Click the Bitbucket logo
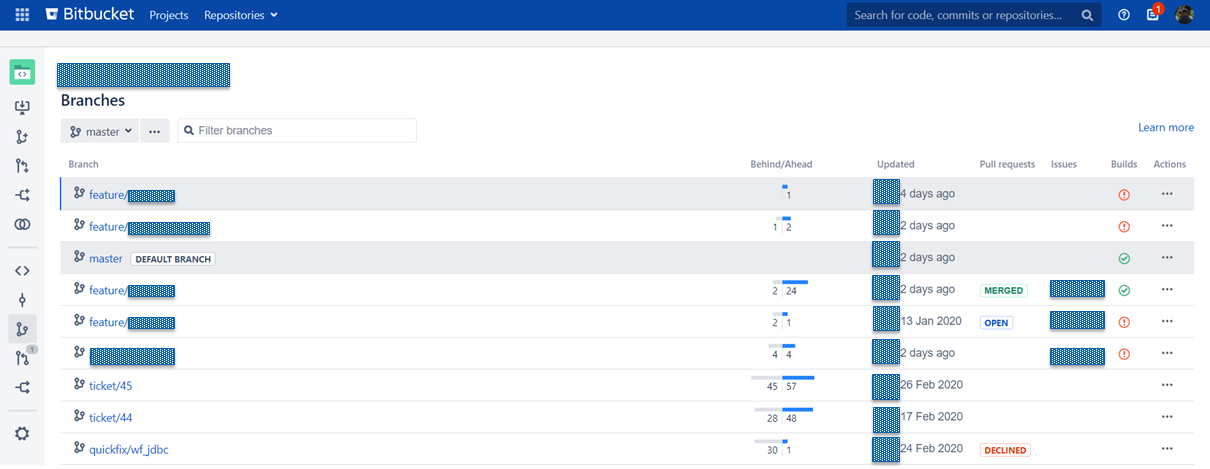Viewport: 1210px width, 469px height. pos(91,15)
